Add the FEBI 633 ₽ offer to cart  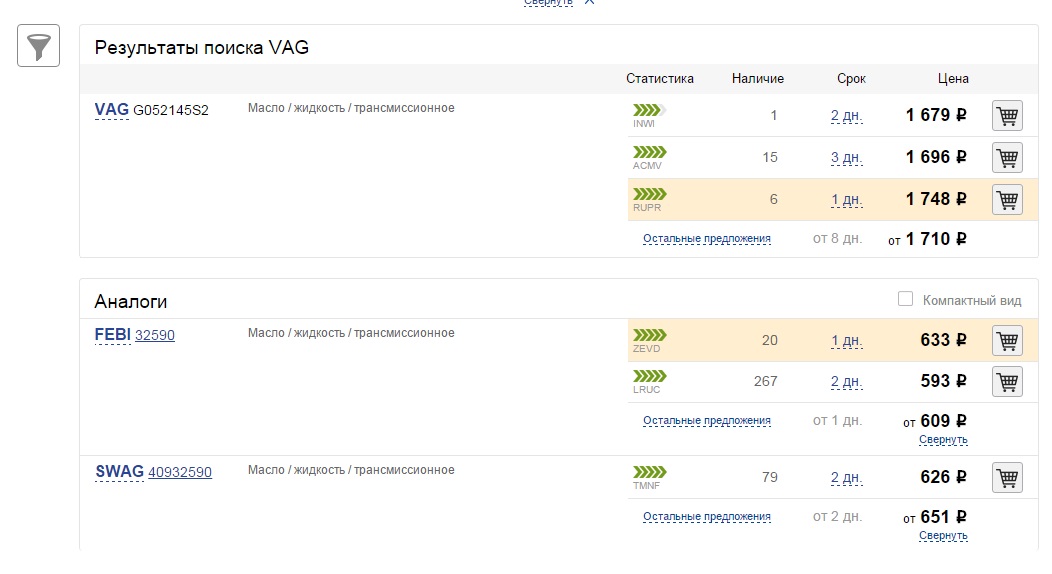tap(1007, 340)
